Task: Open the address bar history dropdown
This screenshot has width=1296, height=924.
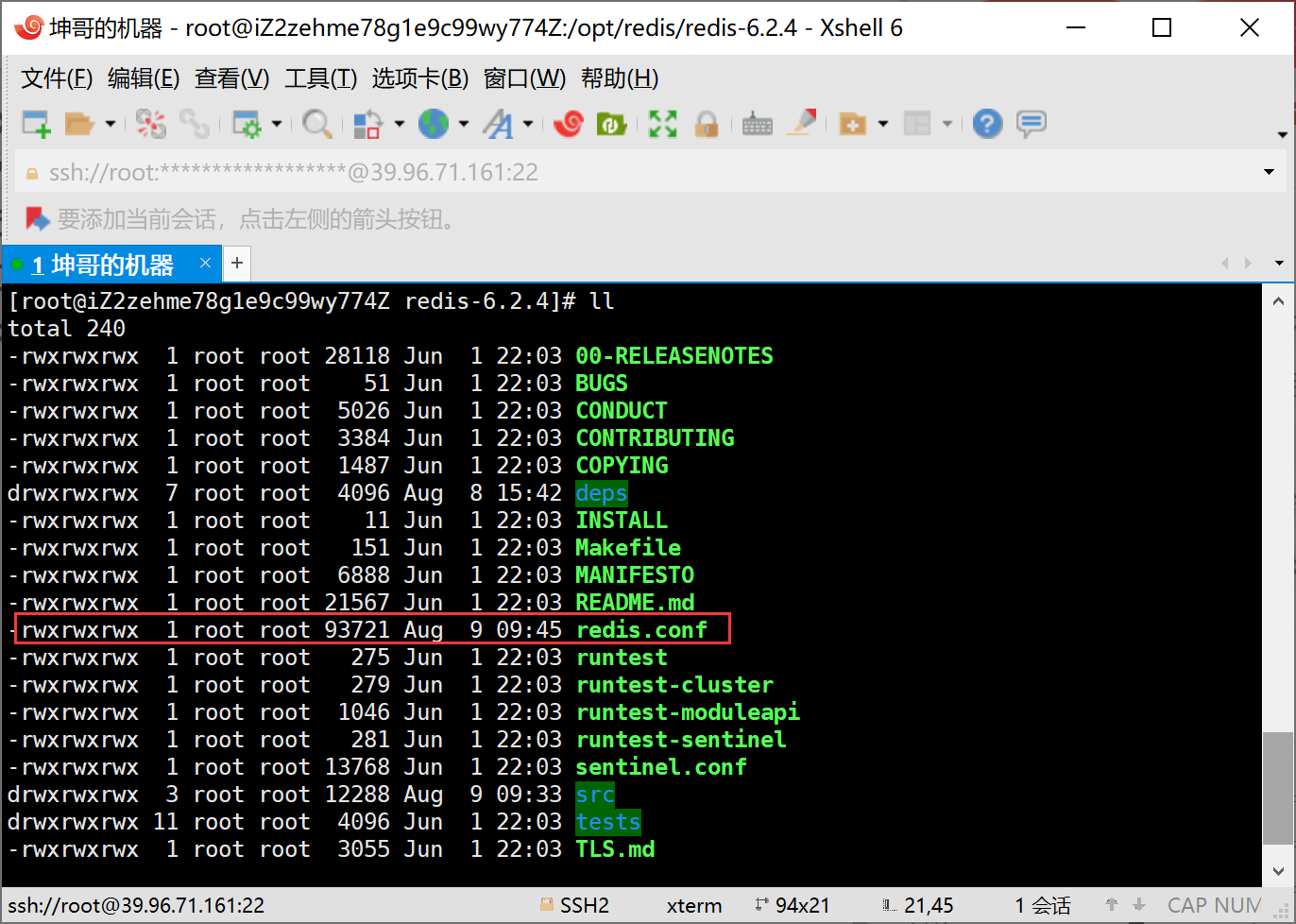Action: pyautogui.click(x=1269, y=173)
